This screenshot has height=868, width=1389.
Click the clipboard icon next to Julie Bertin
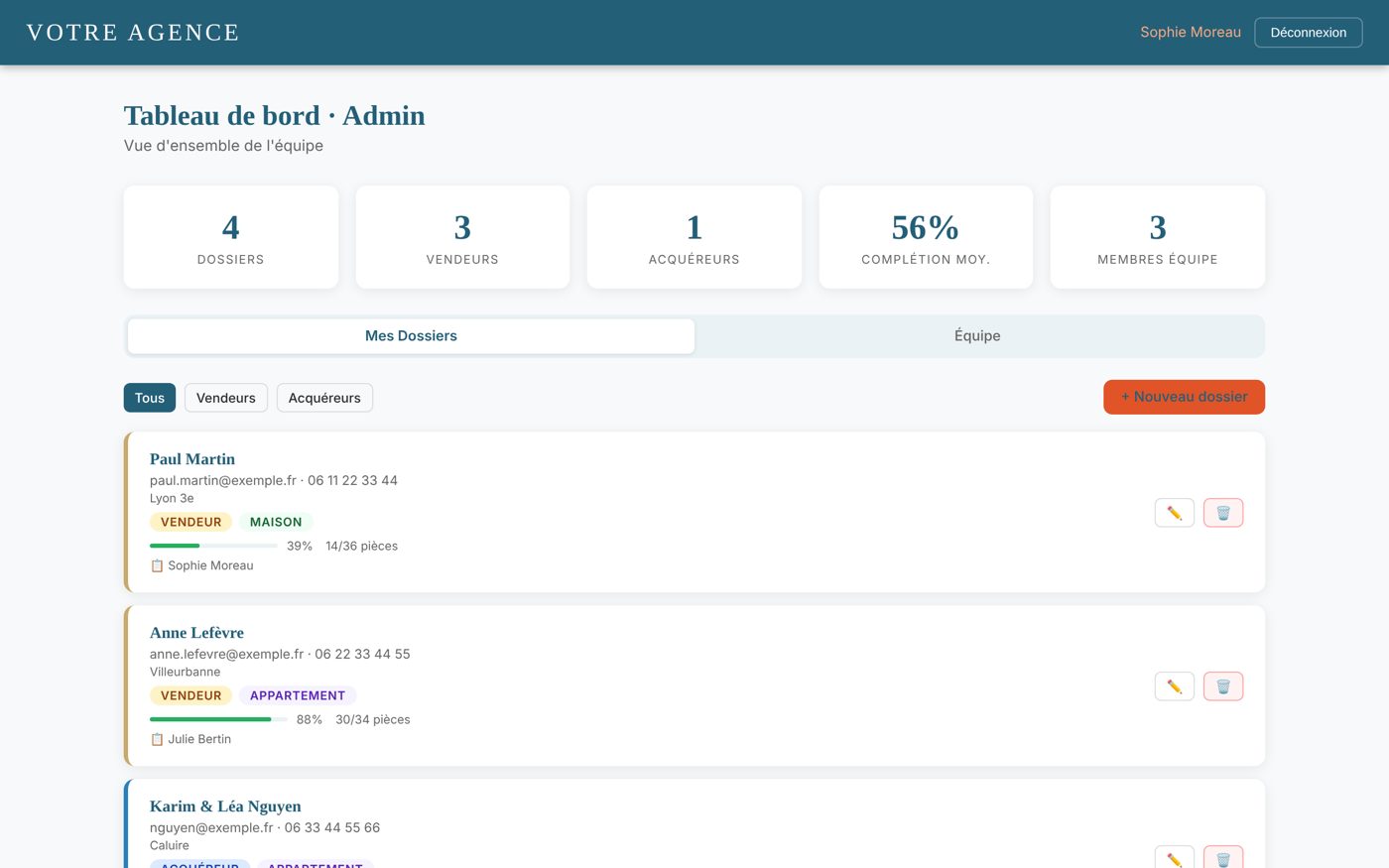coord(157,739)
